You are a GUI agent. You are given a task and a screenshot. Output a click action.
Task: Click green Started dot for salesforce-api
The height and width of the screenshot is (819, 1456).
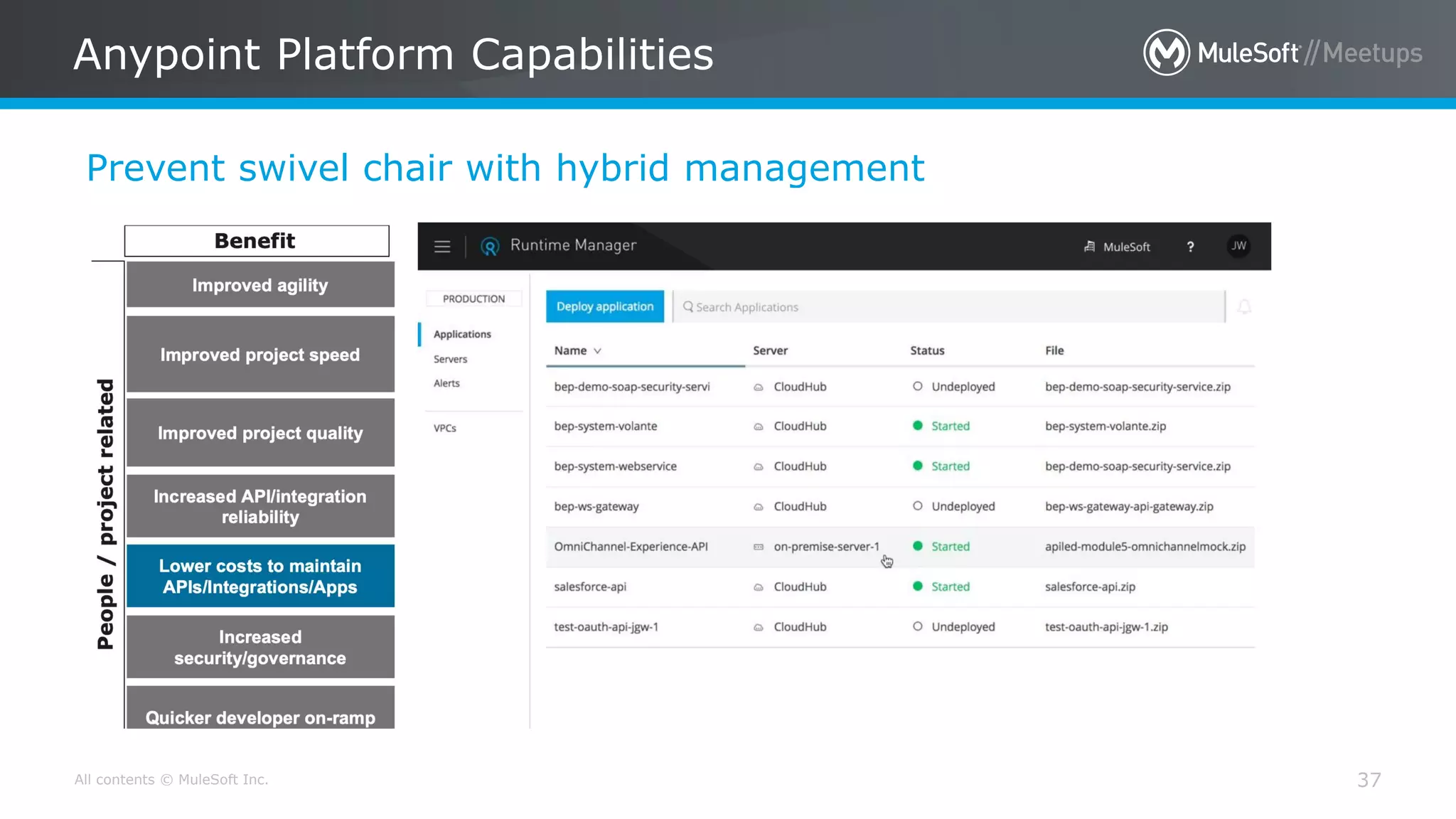(918, 586)
